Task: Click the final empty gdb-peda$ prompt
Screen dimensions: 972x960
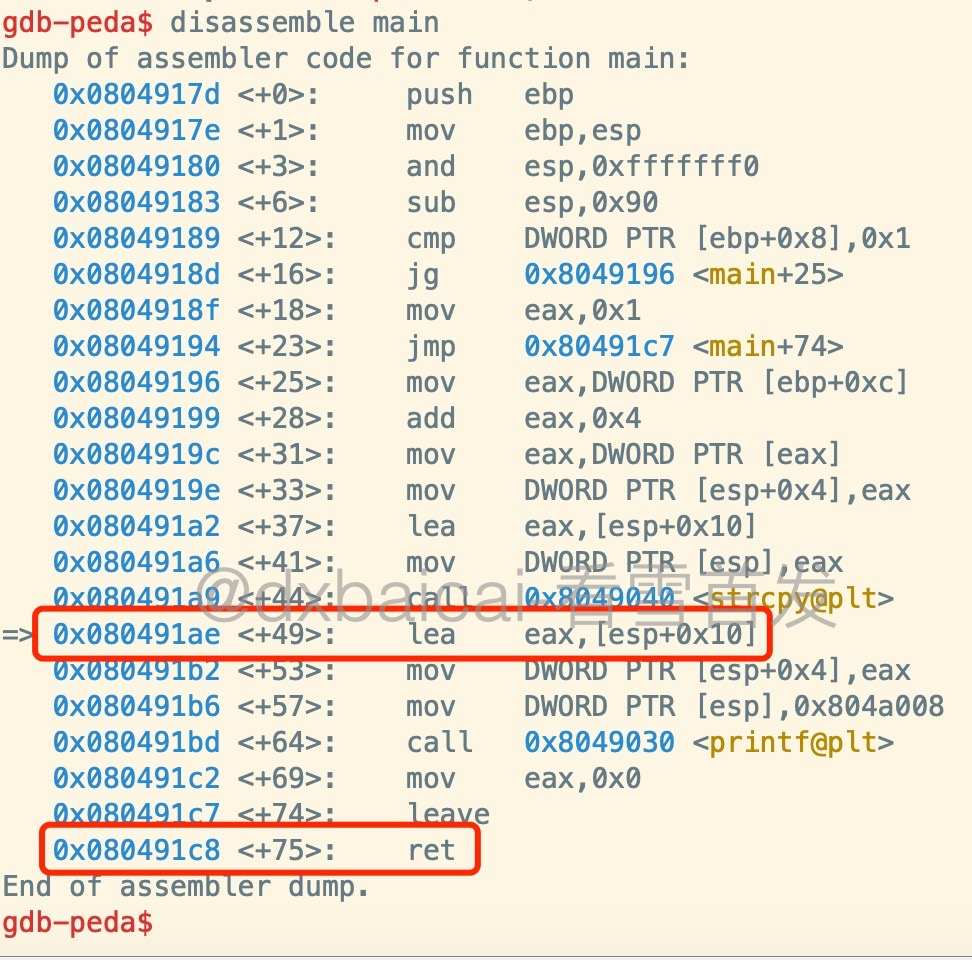Action: (x=77, y=922)
